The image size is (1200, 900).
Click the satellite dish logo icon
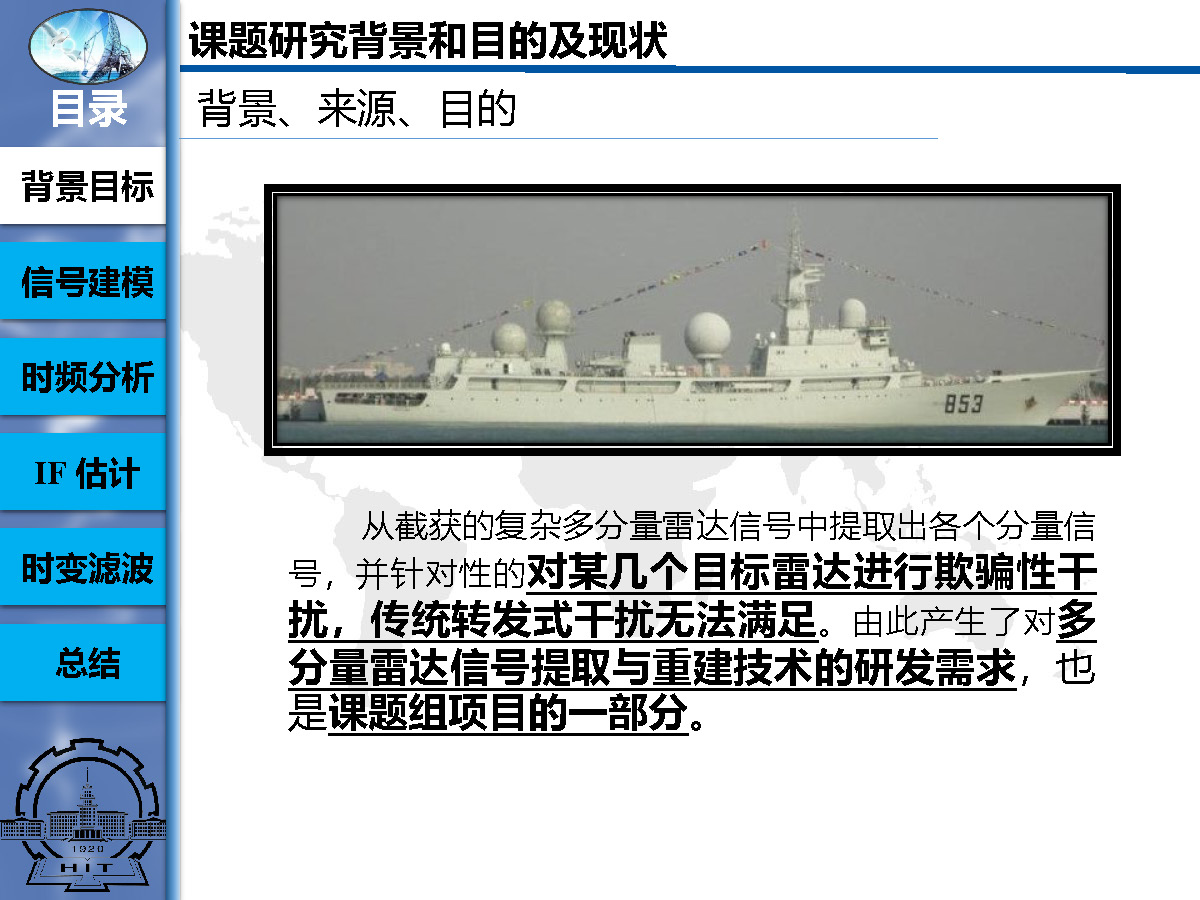coord(88,45)
